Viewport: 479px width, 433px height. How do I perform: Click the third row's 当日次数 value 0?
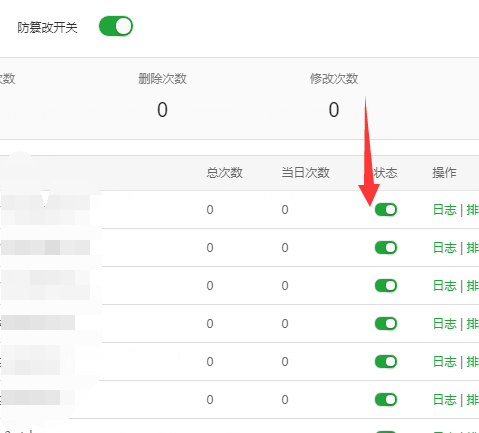(x=285, y=286)
